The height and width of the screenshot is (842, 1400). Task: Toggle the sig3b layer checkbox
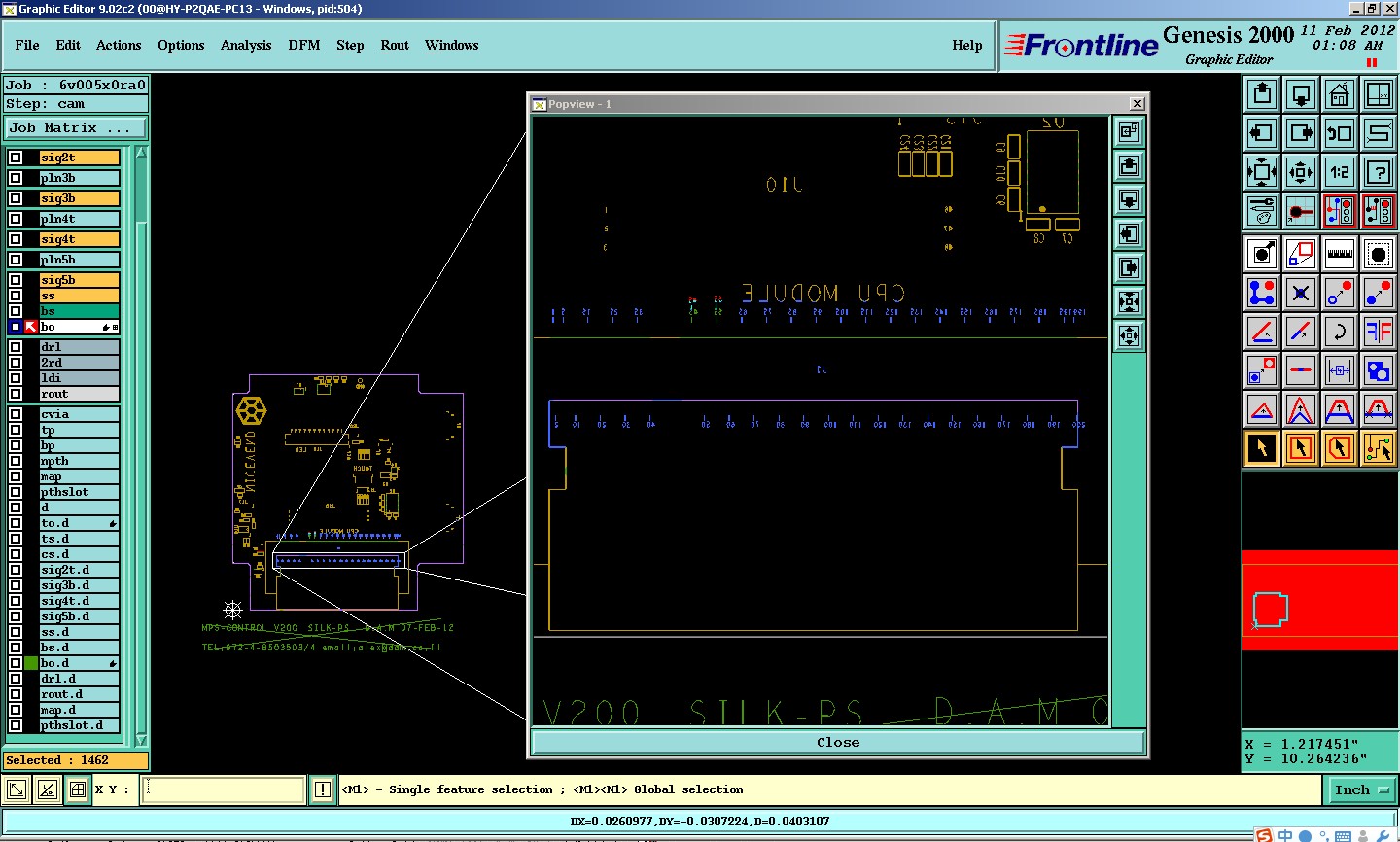tap(16, 198)
